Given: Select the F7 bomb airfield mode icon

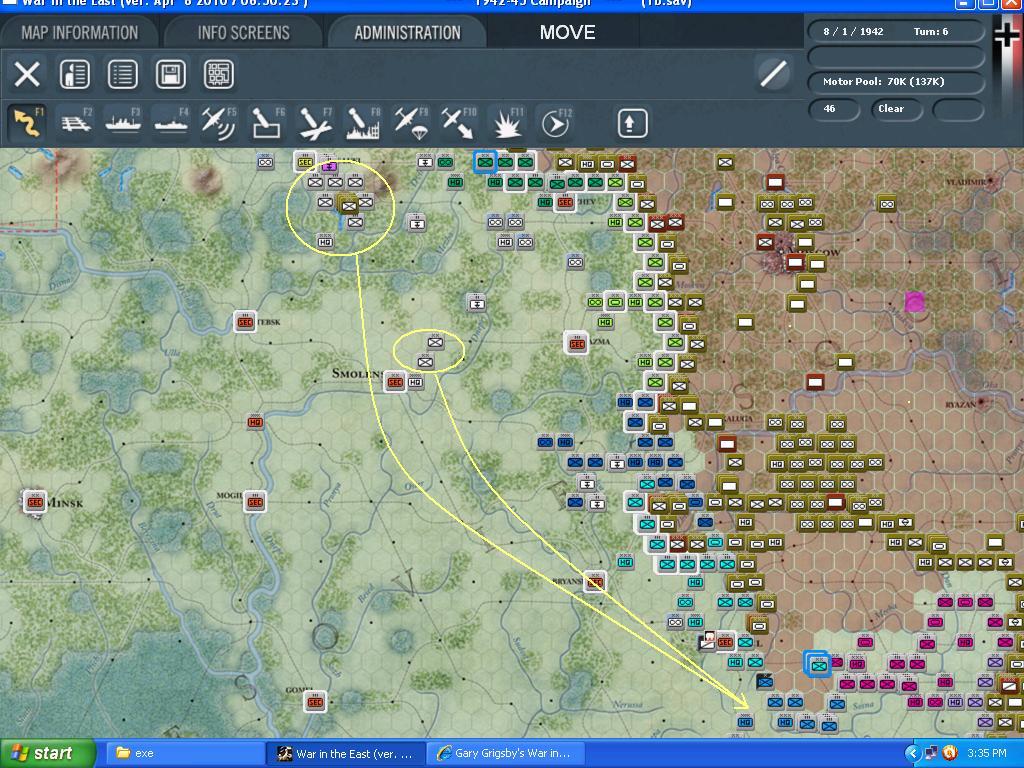Looking at the screenshot, I should click(x=315, y=123).
